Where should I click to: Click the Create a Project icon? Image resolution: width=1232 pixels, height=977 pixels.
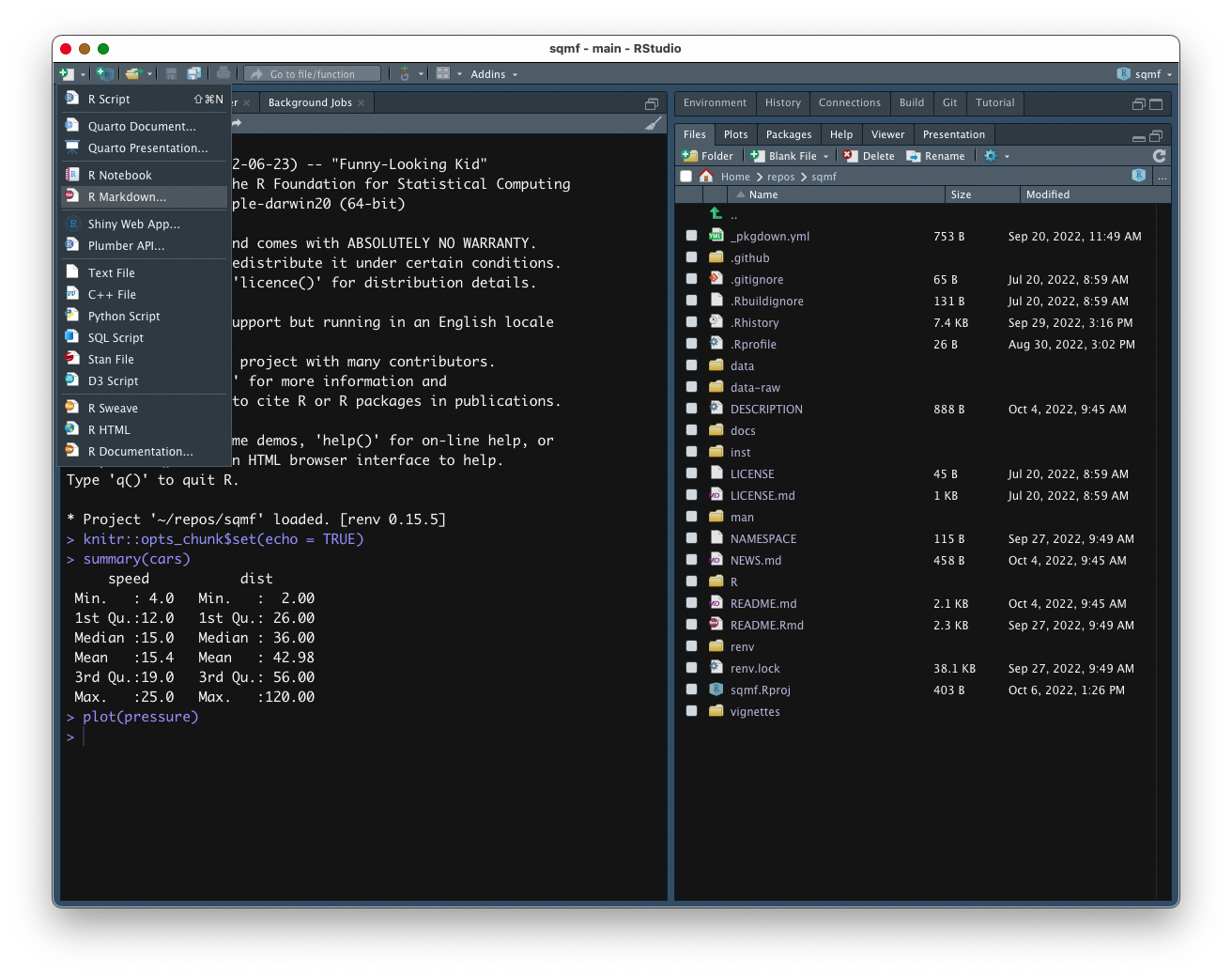pyautogui.click(x=104, y=74)
